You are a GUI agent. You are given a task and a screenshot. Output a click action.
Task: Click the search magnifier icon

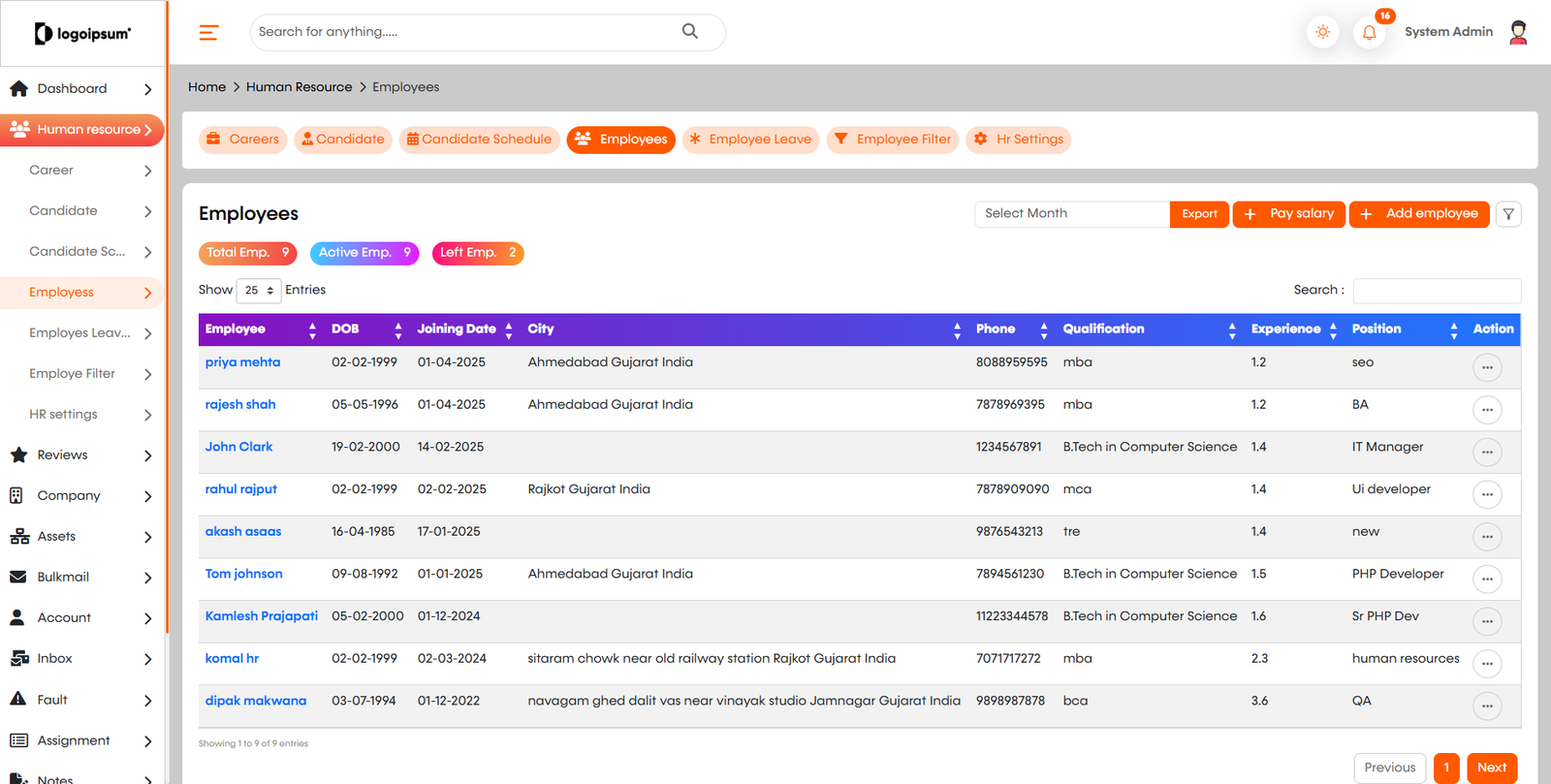pos(690,31)
